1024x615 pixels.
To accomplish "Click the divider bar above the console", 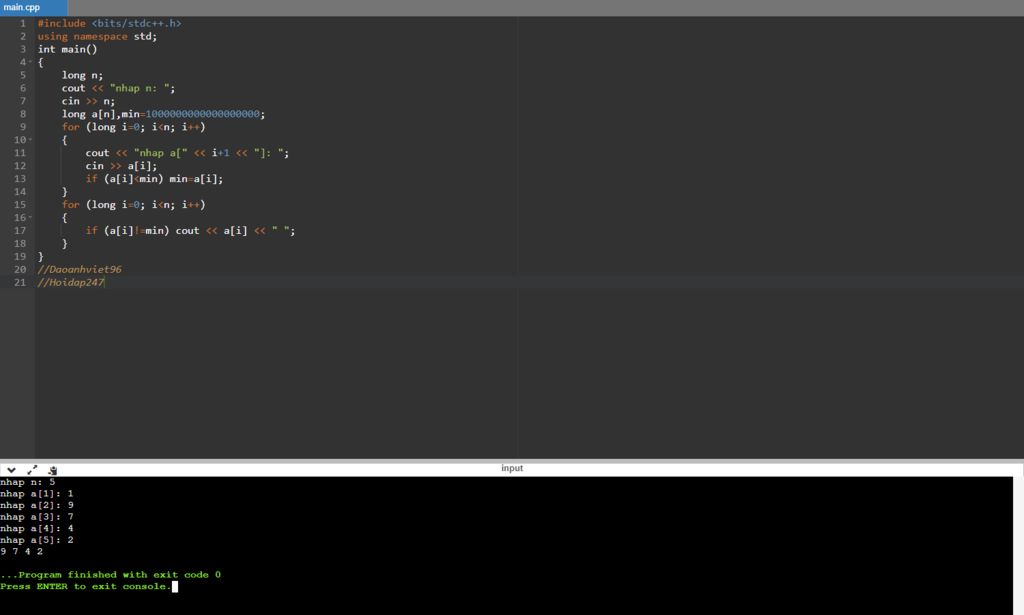I will point(512,461).
